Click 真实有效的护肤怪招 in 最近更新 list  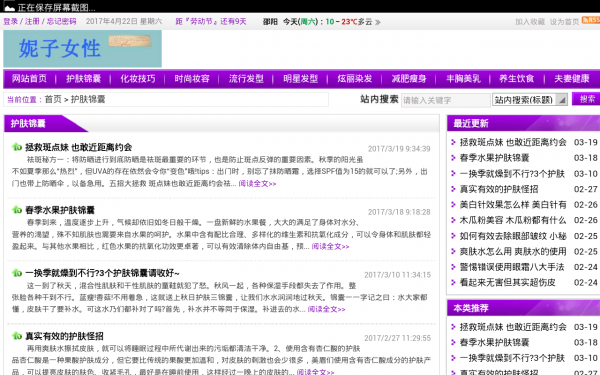click(x=499, y=189)
